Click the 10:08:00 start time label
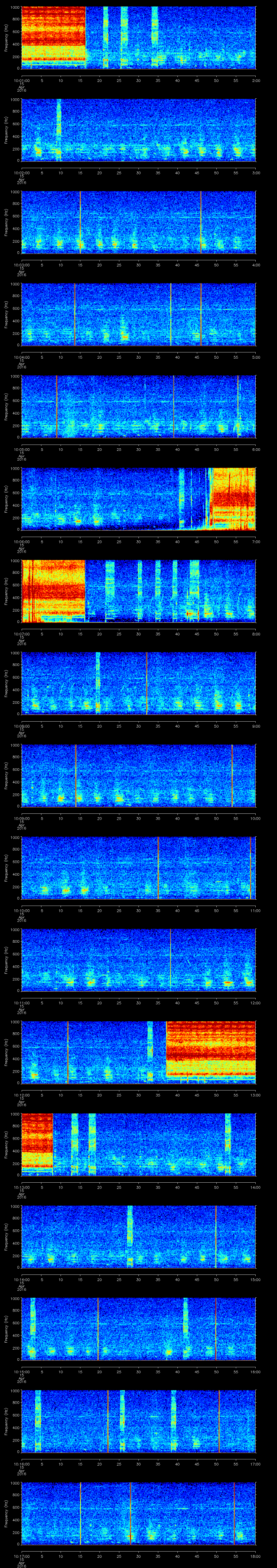The height and width of the screenshot is (1568, 277). click(x=21, y=726)
